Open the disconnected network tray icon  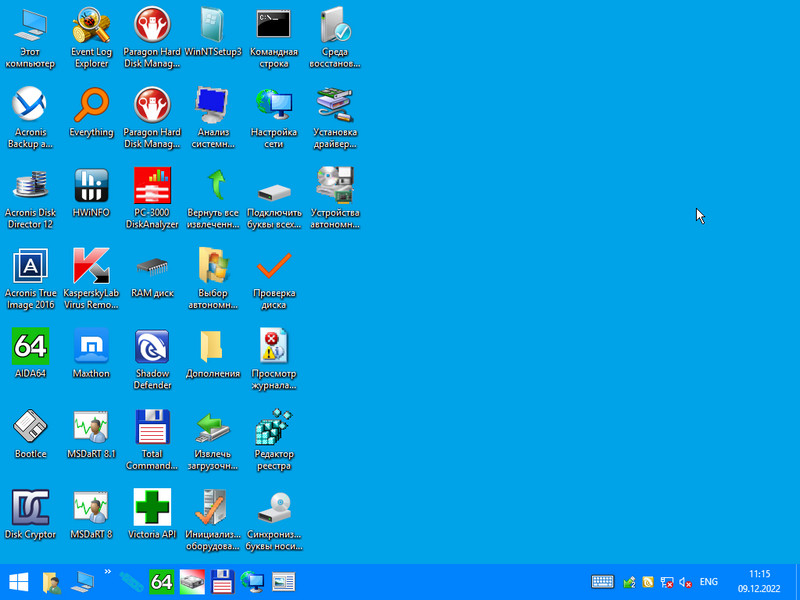point(666,582)
